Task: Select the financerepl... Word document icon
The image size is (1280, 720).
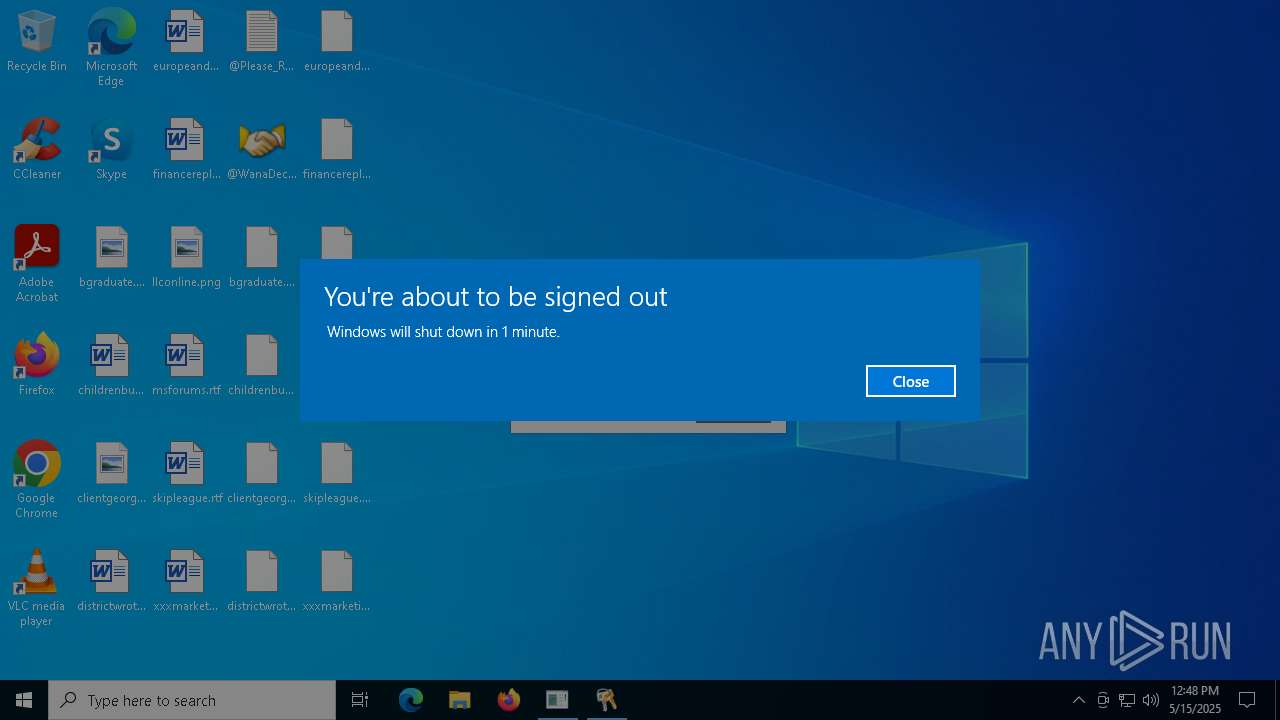Action: pyautogui.click(x=186, y=149)
